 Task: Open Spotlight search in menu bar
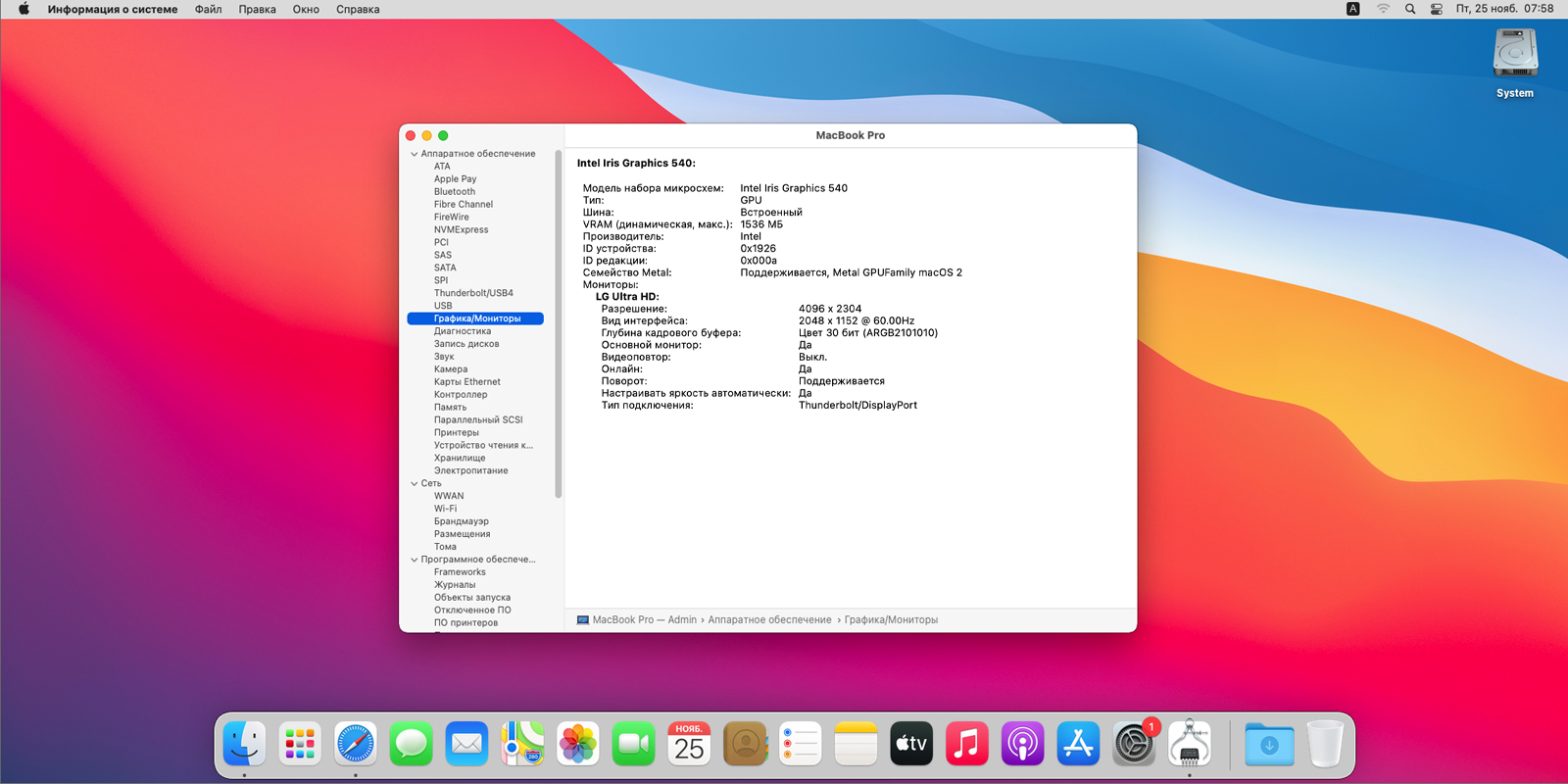tap(1410, 9)
